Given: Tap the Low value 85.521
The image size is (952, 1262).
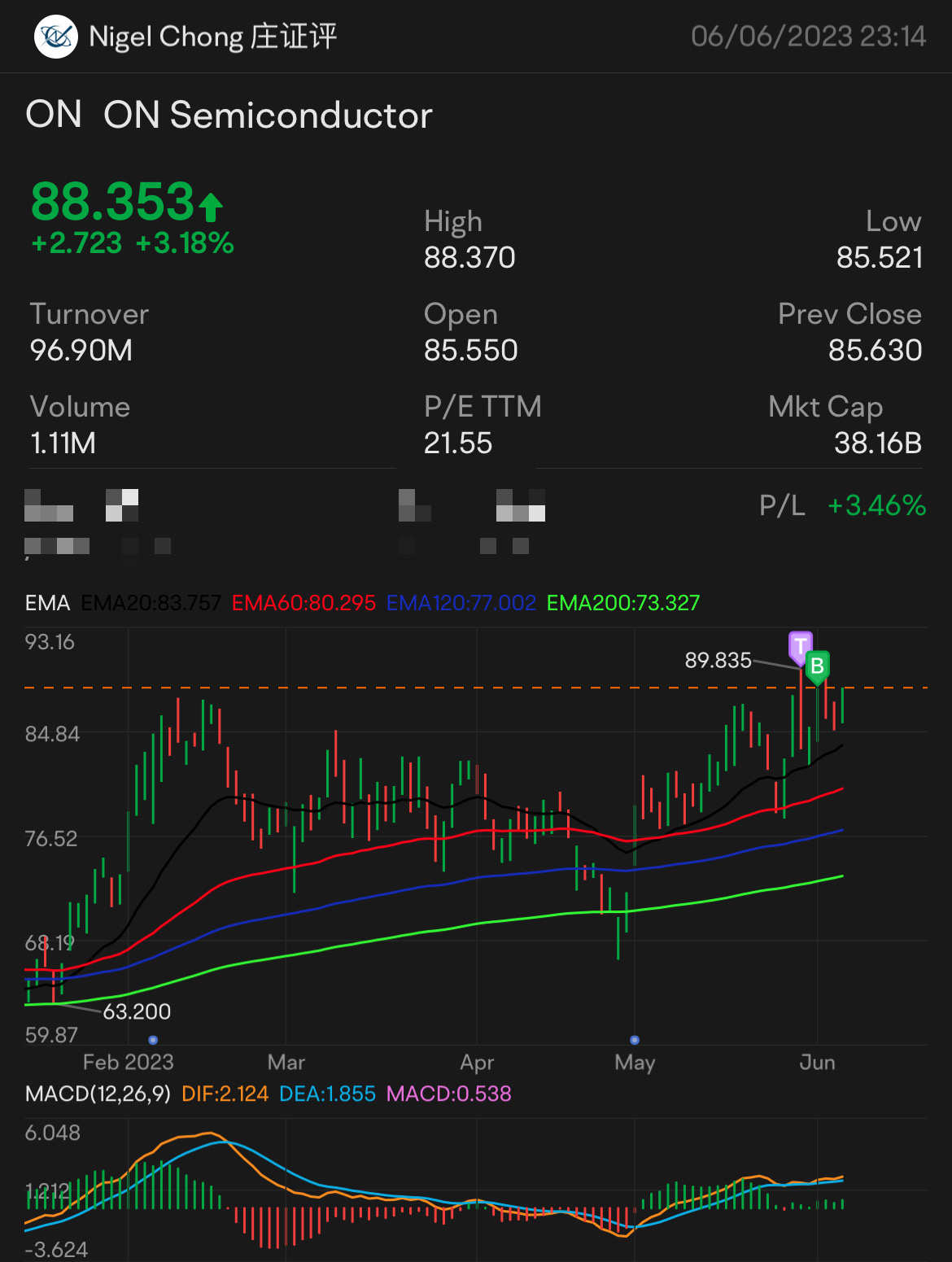Looking at the screenshot, I should 880,258.
